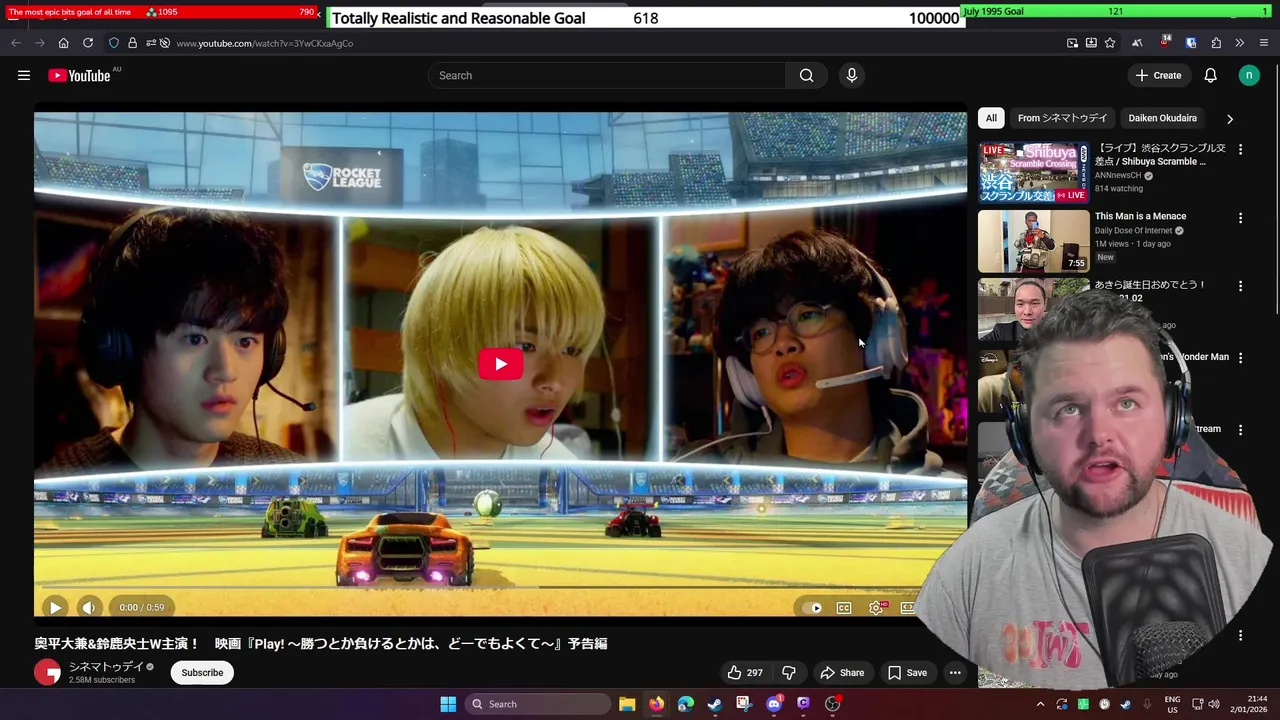Like the video with 297 likes
The width and height of the screenshot is (1280, 720).
744,672
